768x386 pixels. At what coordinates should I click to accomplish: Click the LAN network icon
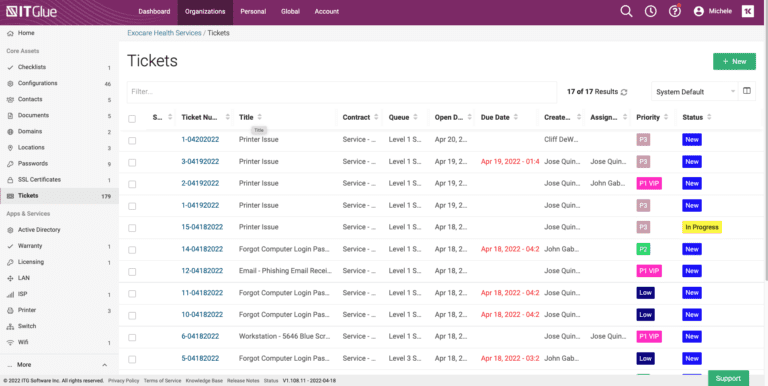pyautogui.click(x=10, y=278)
